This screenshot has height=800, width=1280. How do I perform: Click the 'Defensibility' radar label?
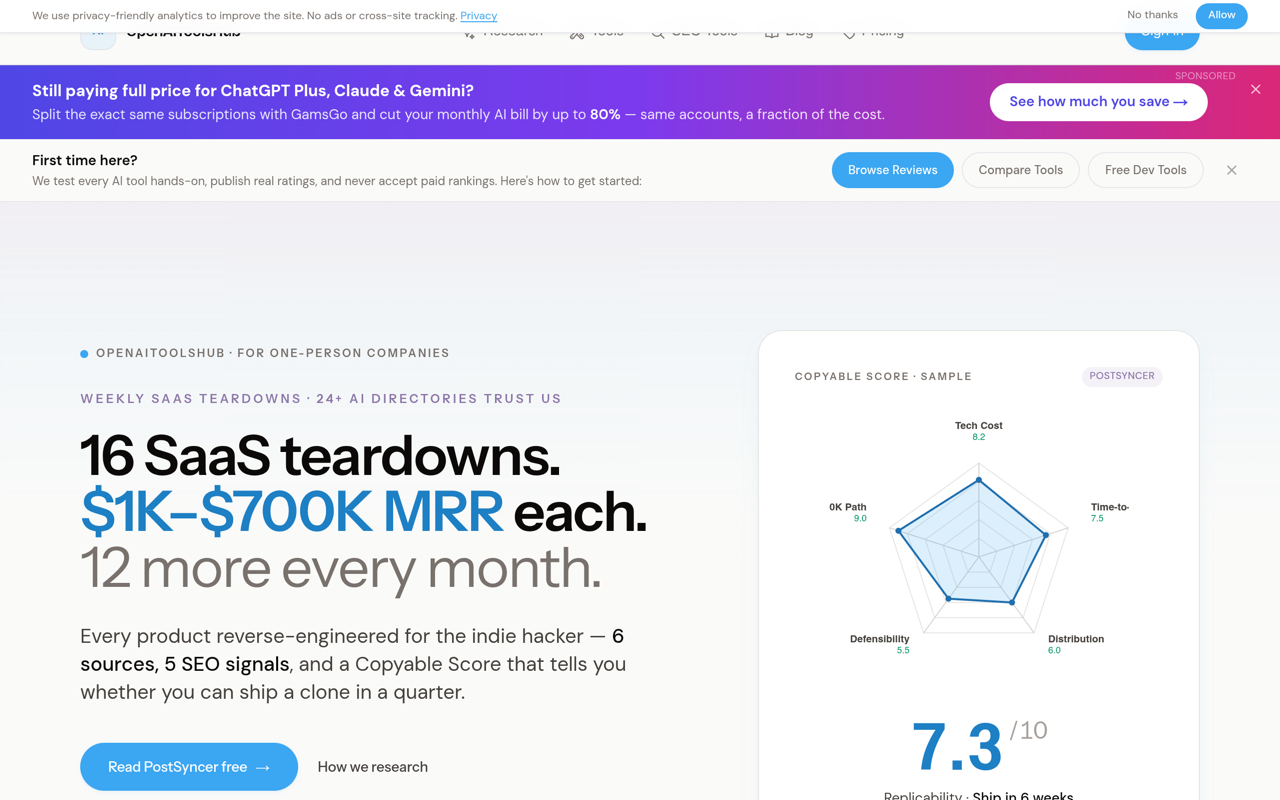point(880,639)
